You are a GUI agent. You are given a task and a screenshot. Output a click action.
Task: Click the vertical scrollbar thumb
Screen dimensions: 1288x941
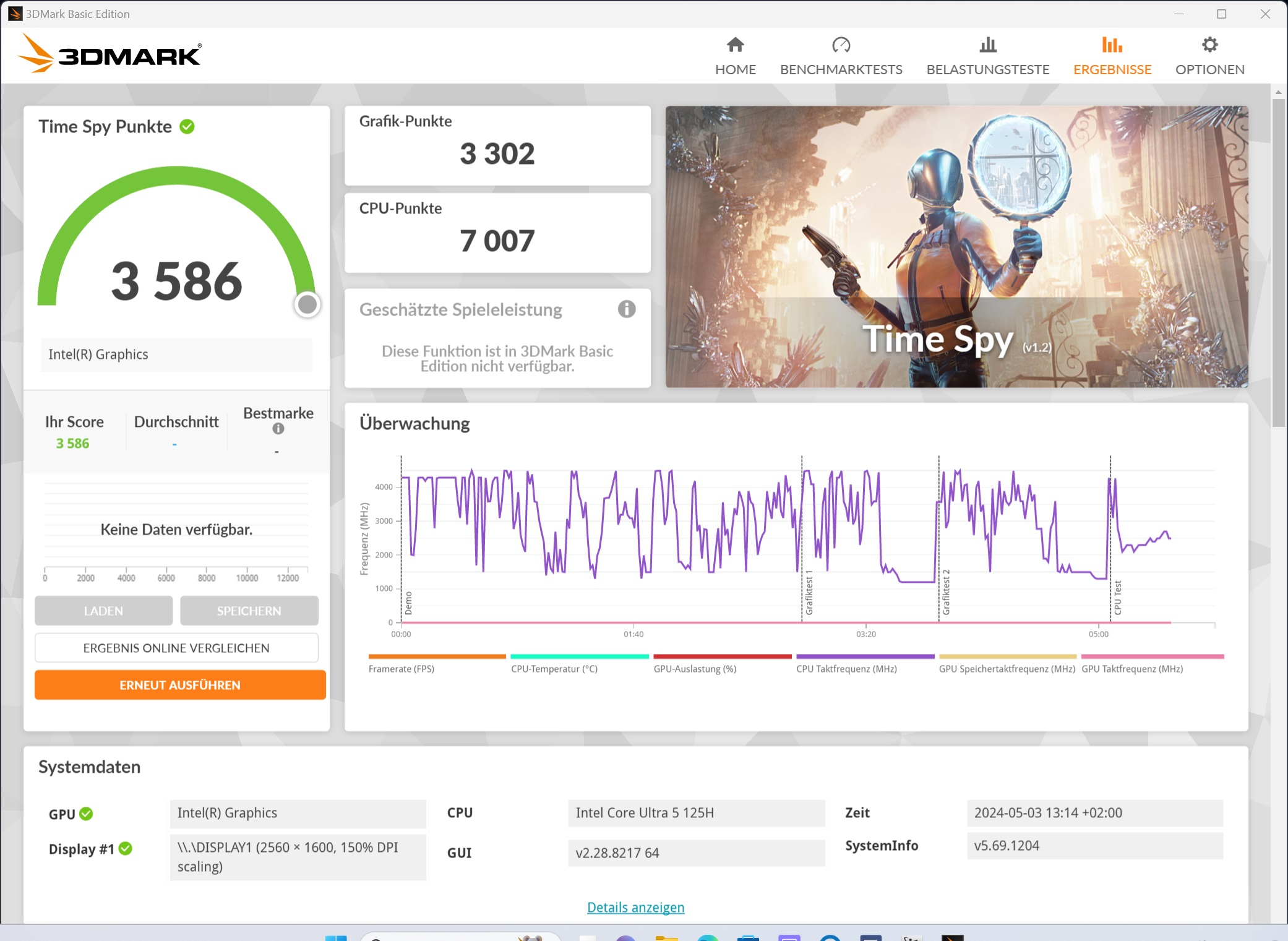(1278, 262)
